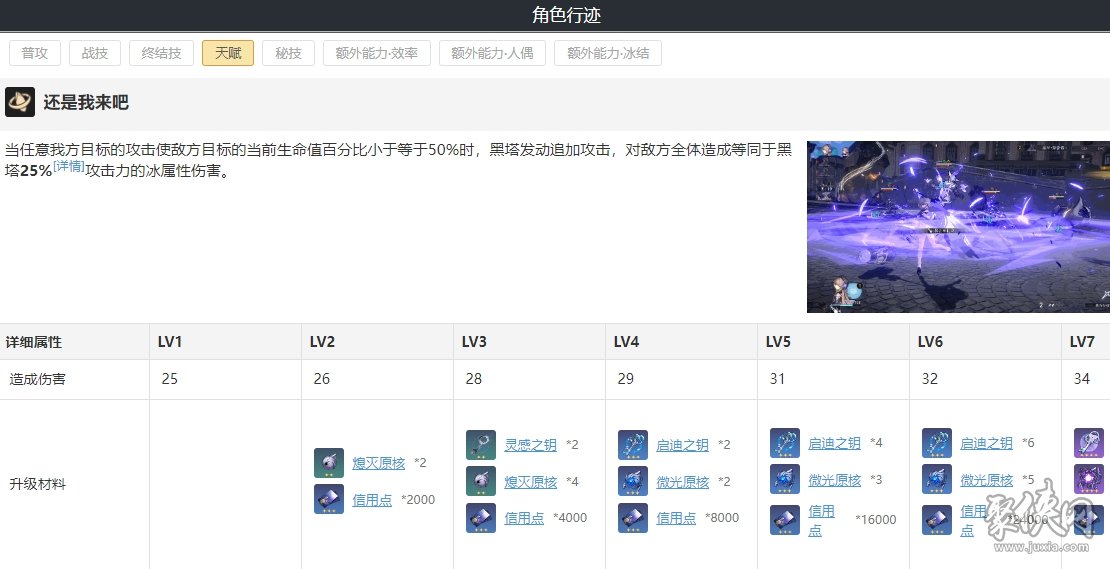Screen dimensions: 1110x569
Task: Click the 角色行迹 section header
Action: coord(566,16)
